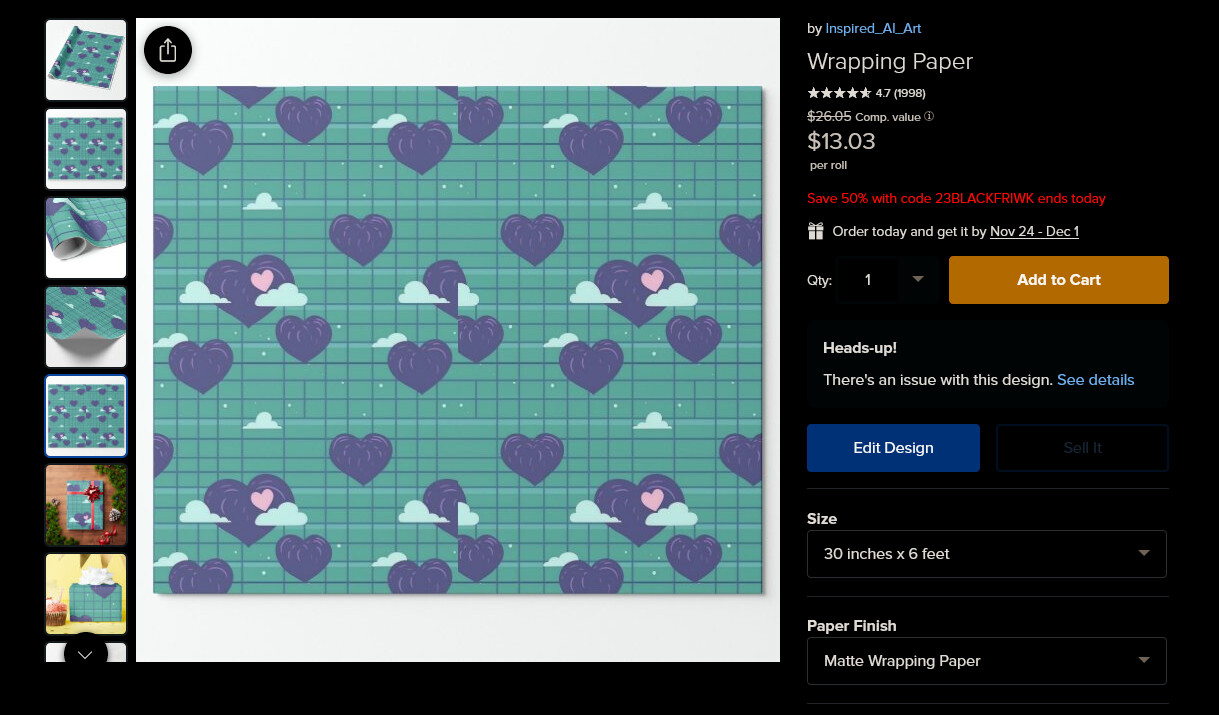This screenshot has height=715, width=1219.
Task: Click the Edit Design button
Action: click(x=893, y=448)
